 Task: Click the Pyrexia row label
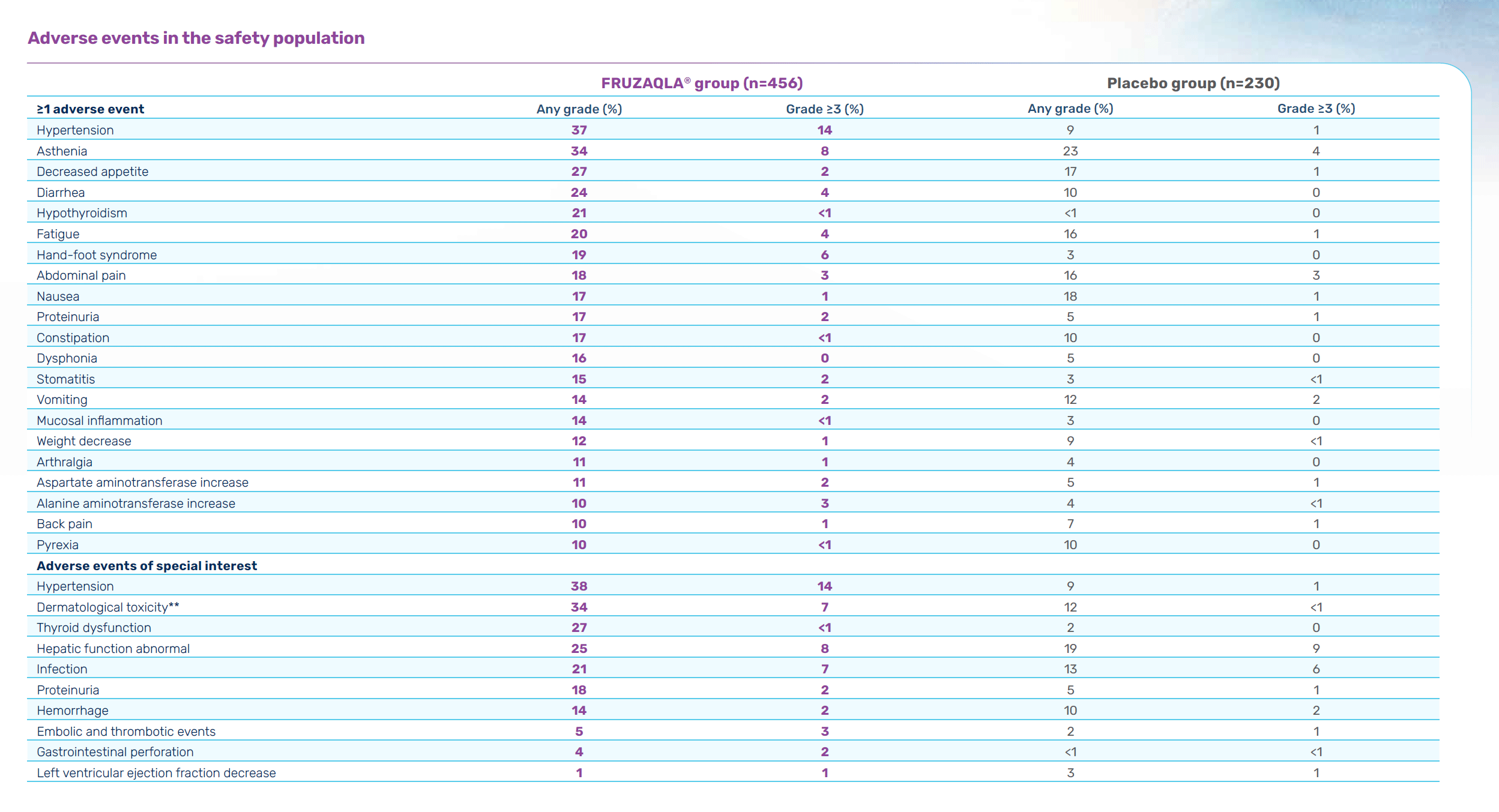58,545
